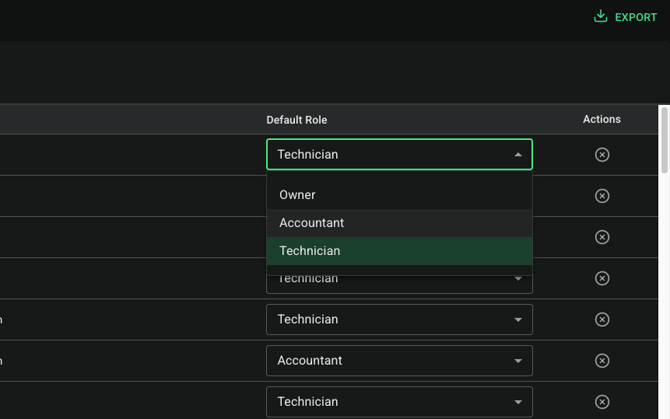The width and height of the screenshot is (670, 419).
Task: Open the partially hidden Technician dropdown arrow
Action: [x=518, y=279]
